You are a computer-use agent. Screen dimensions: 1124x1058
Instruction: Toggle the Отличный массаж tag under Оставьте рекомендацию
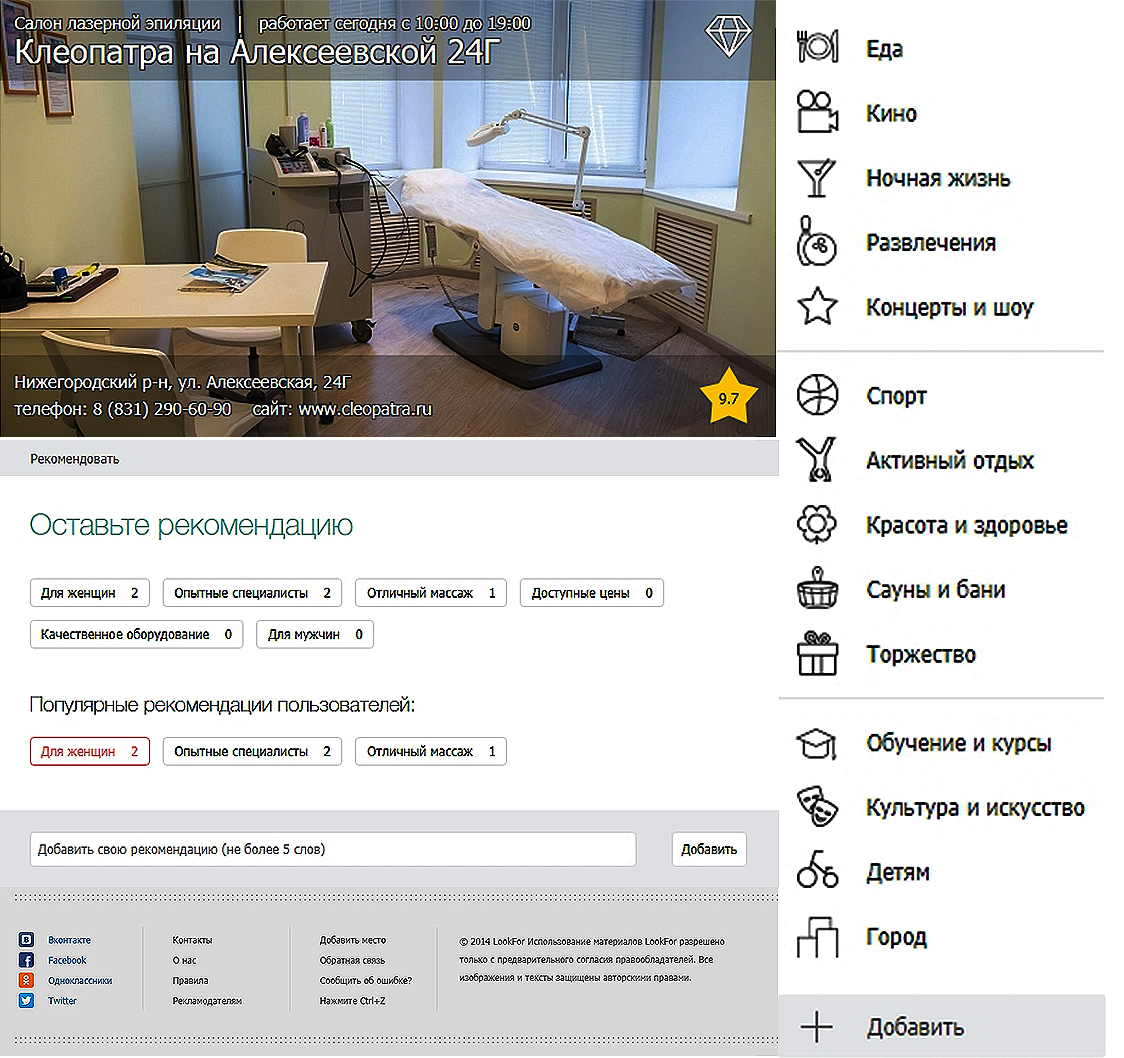[x=431, y=593]
